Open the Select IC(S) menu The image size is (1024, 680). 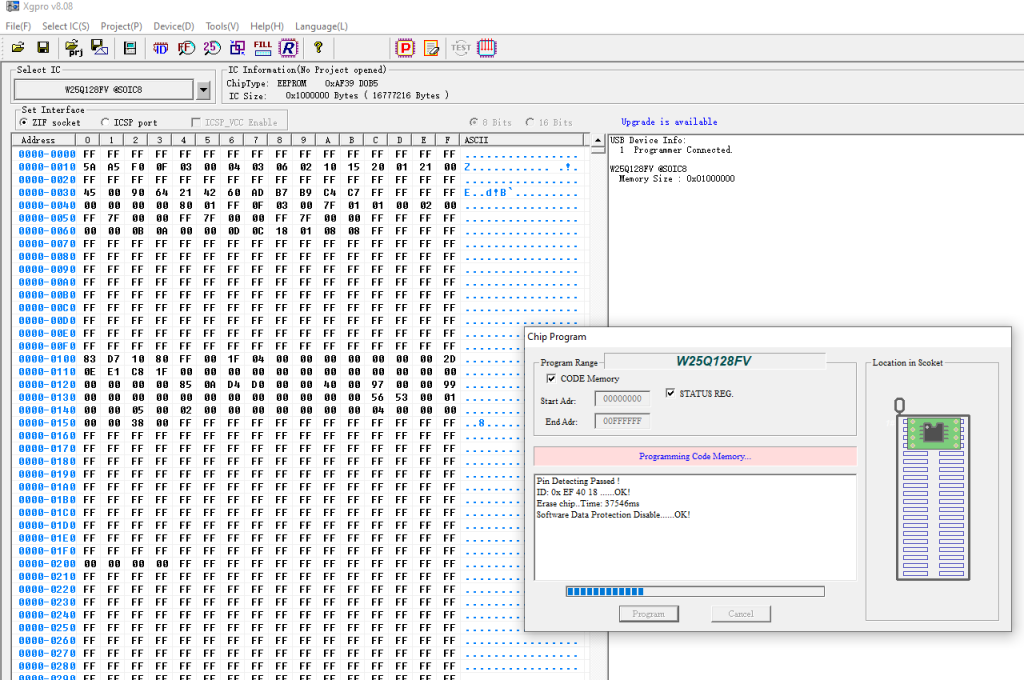[x=65, y=26]
